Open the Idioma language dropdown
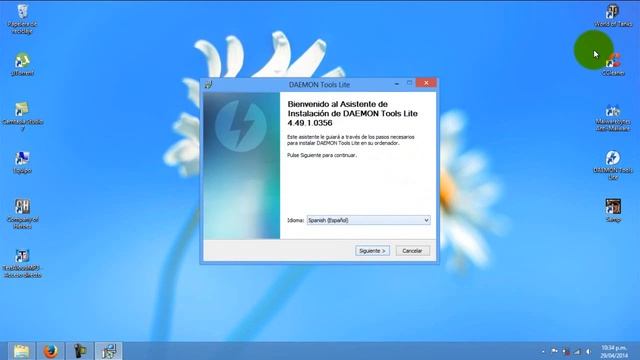Screen dimensions: 640x360 [368, 220]
